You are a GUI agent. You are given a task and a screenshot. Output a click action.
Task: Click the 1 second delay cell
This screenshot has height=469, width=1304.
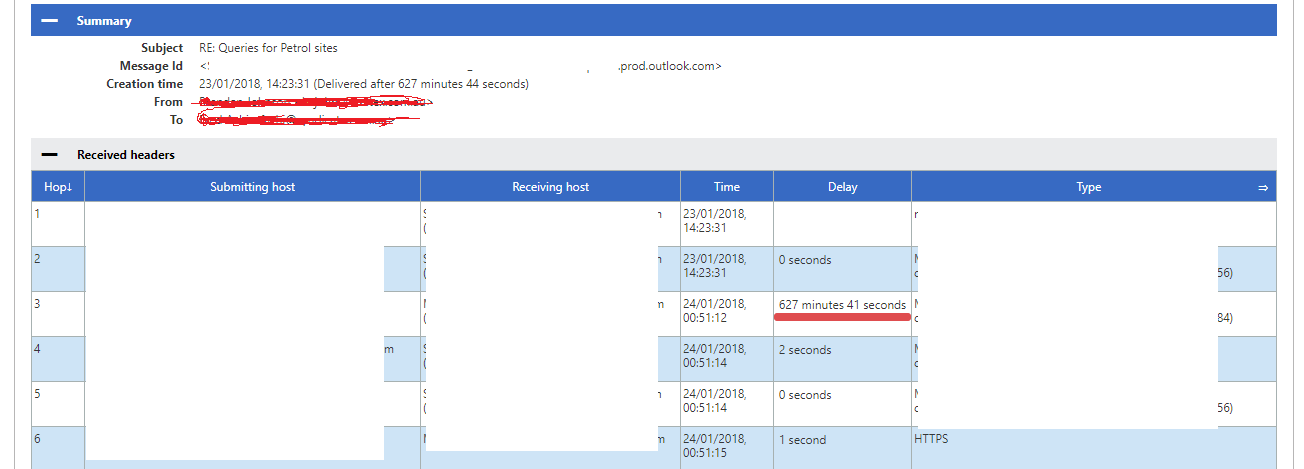click(842, 448)
